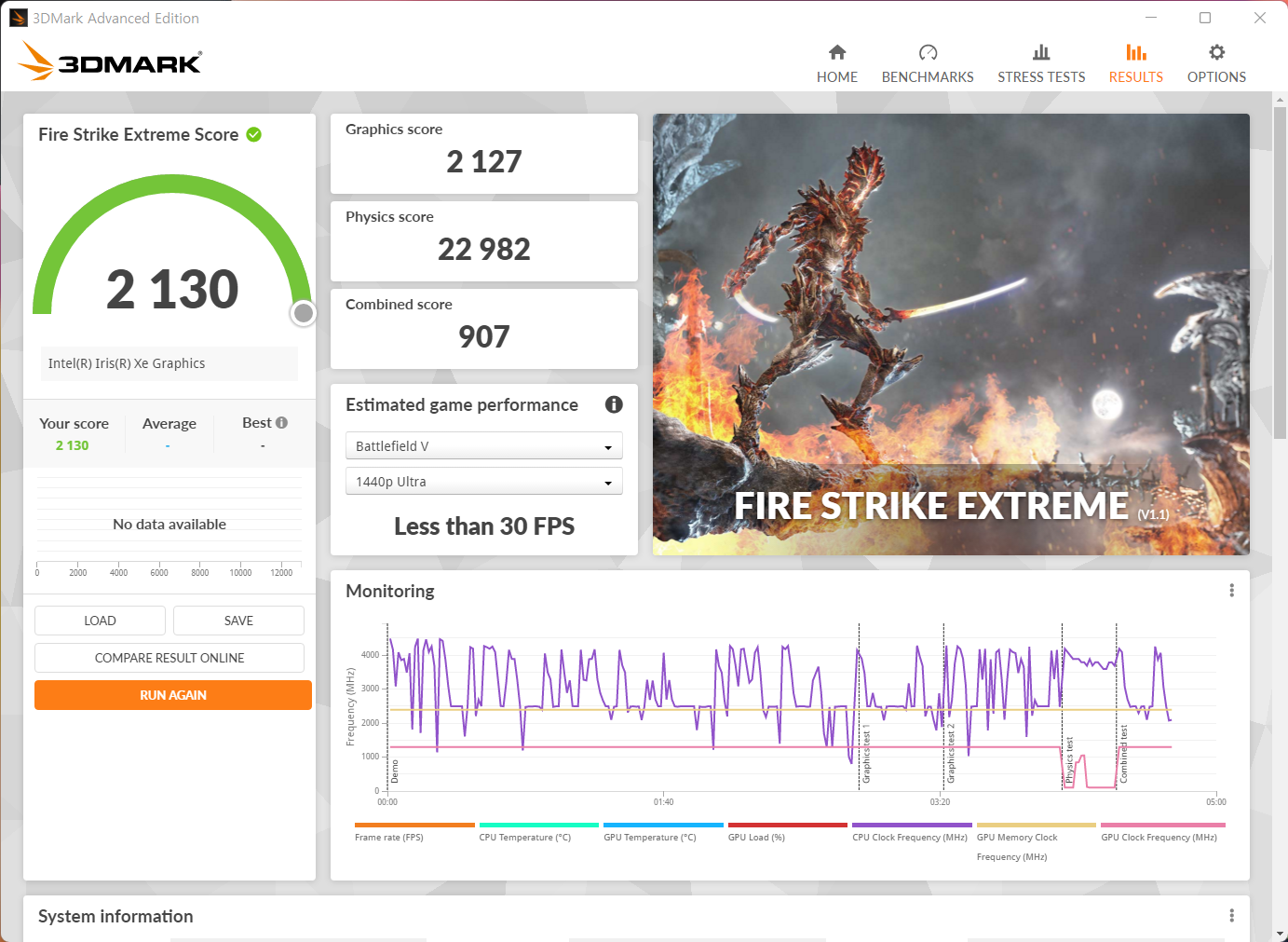This screenshot has width=1288, height=942.
Task: Click the orange RUN AGAIN button
Action: pos(173,695)
